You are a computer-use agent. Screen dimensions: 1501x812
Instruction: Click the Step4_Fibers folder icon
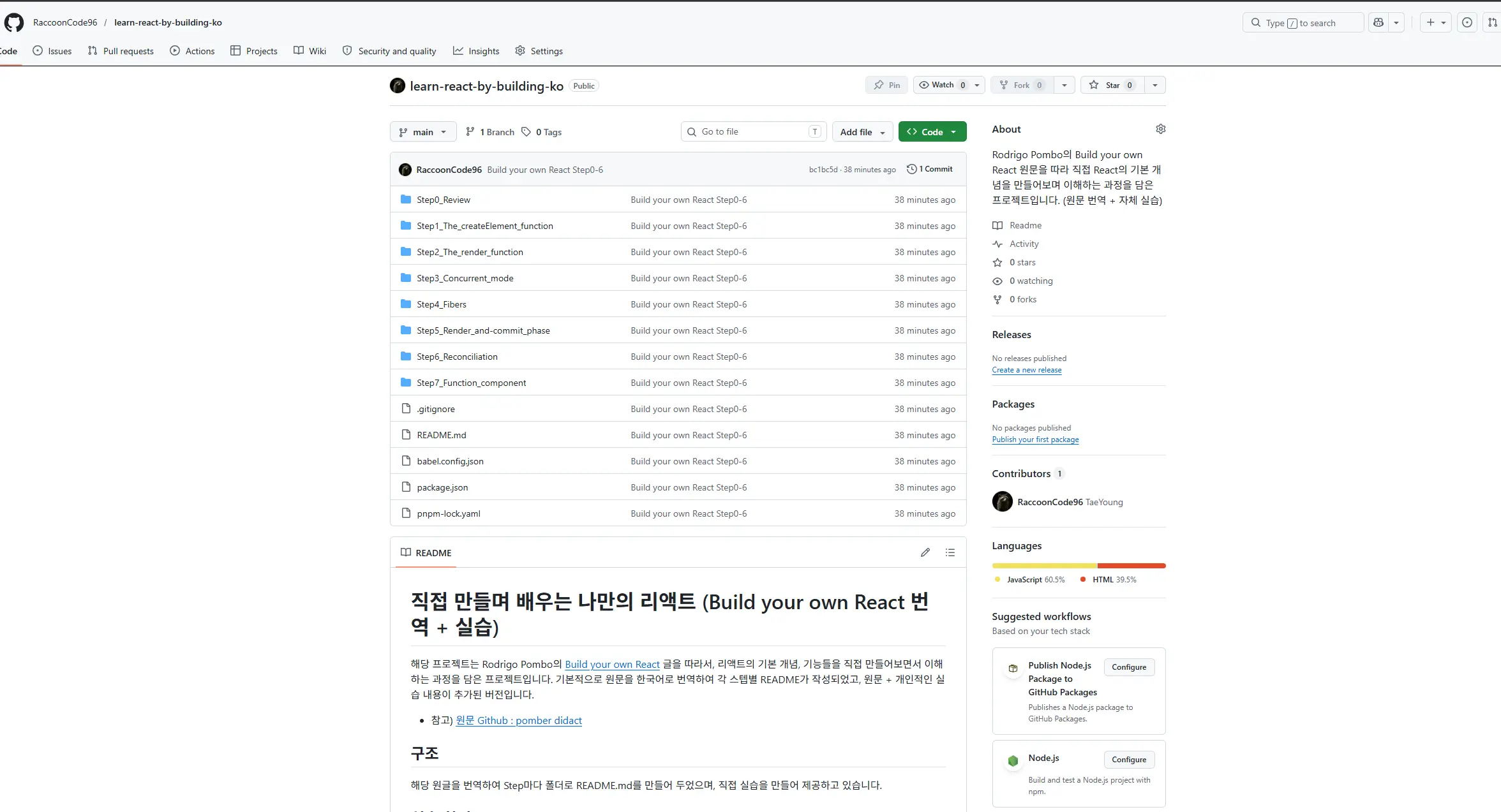(x=406, y=304)
